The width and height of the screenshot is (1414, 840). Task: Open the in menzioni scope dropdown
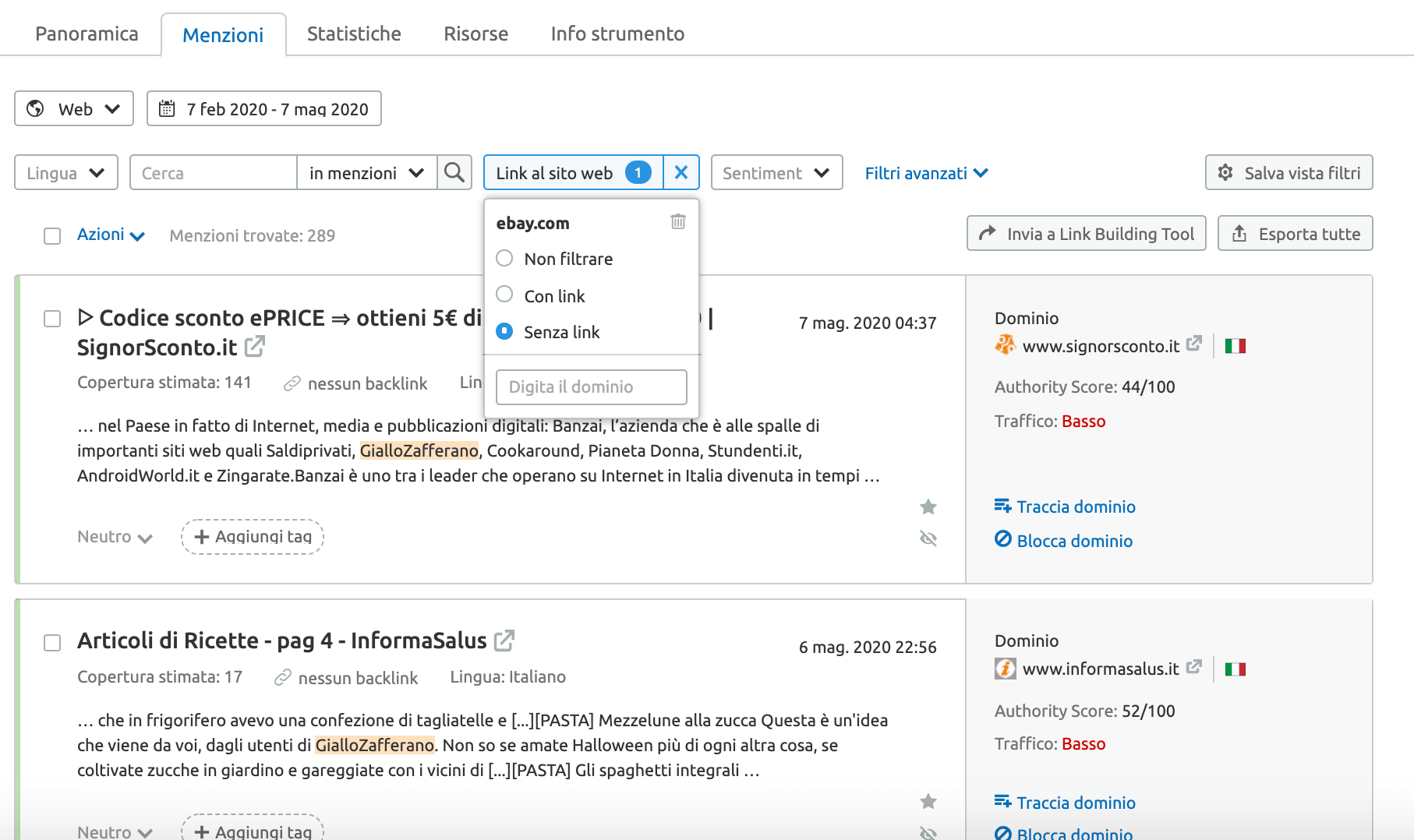click(367, 172)
